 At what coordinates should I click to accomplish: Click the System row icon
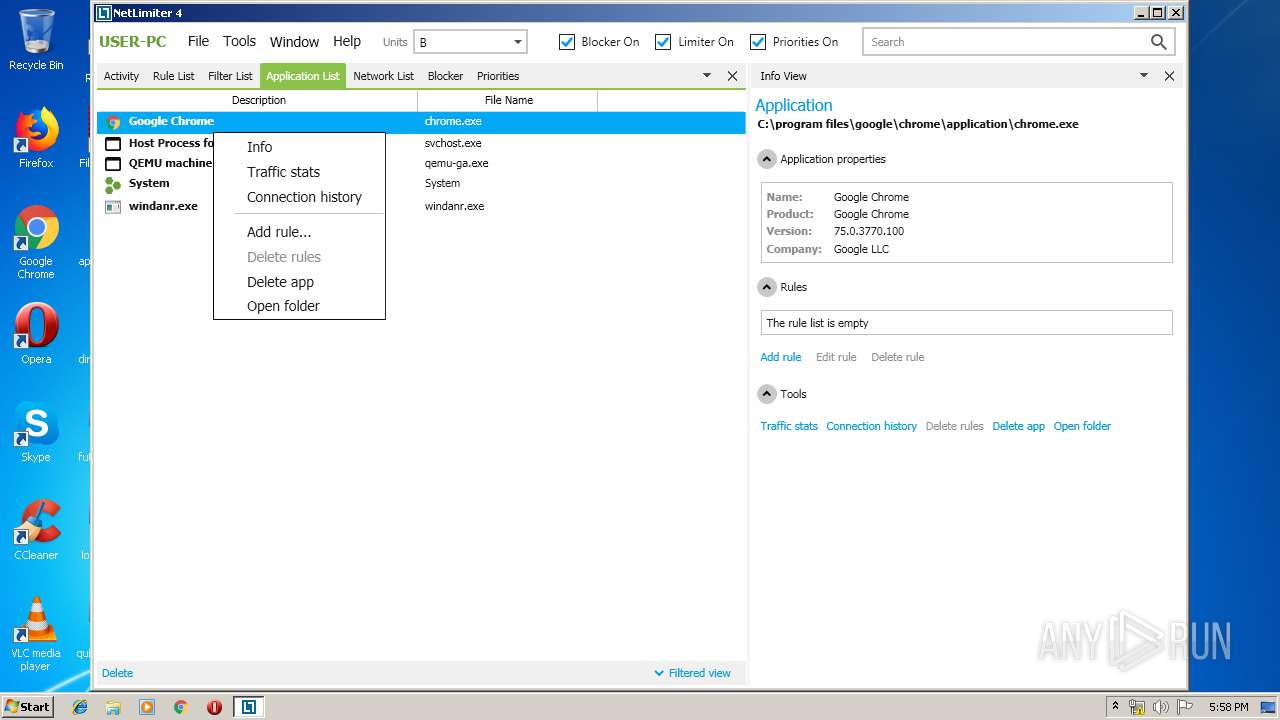pyautogui.click(x=113, y=184)
